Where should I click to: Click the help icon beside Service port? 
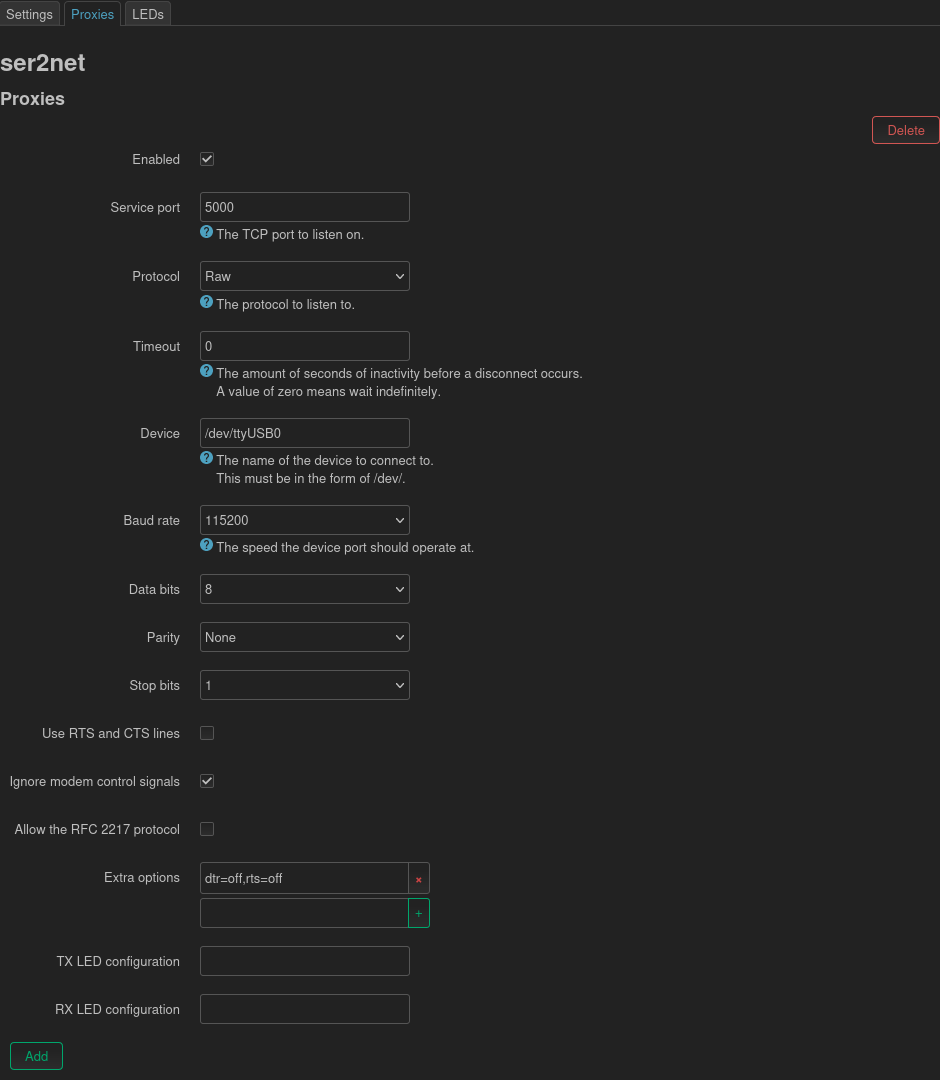(206, 231)
